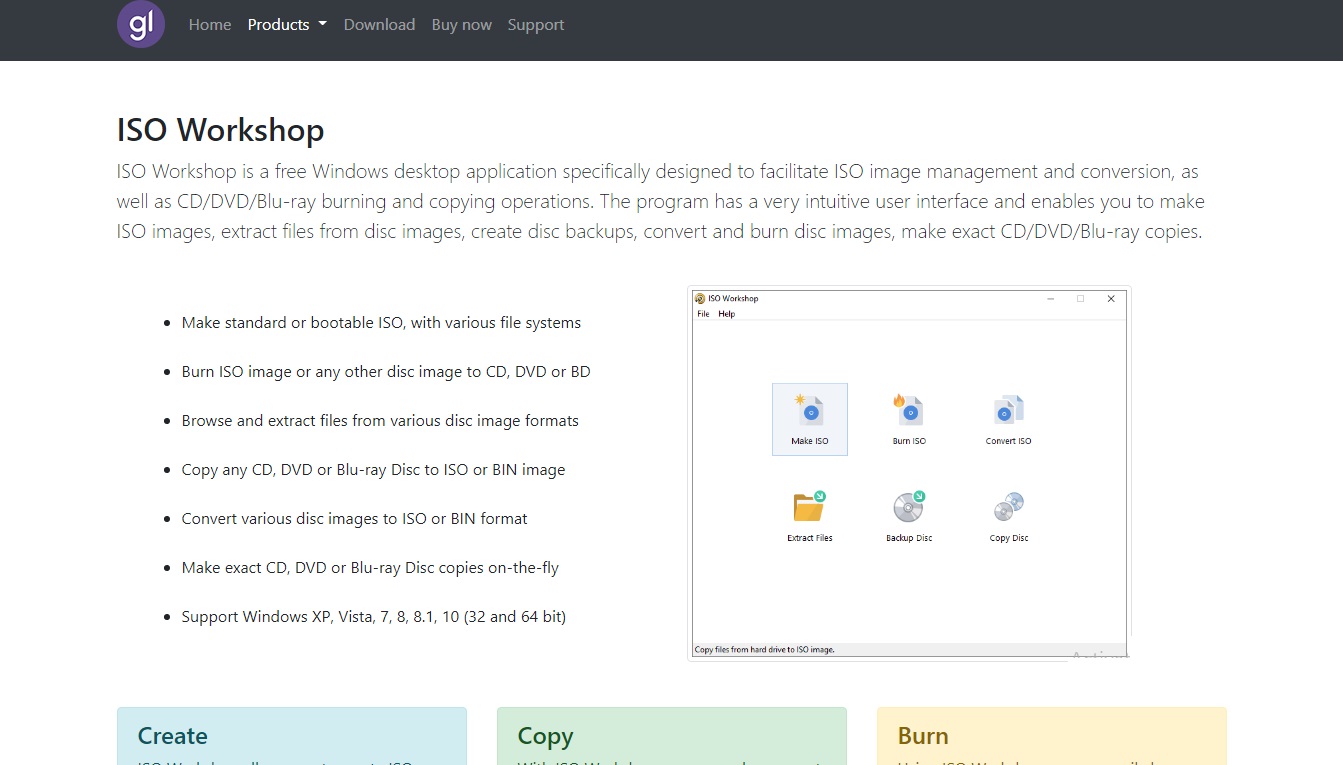Open the Help menu in ISO Workshop
Screen dimensions: 1343x765
tap(727, 314)
